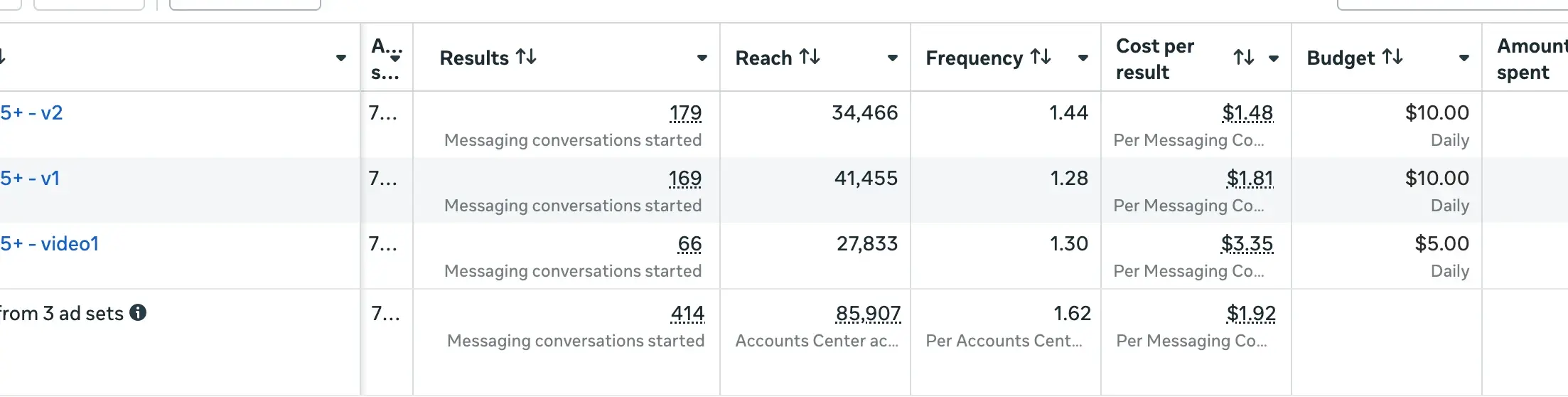The image size is (1568, 397).
Task: Open the '5+ - video1' ad set
Action: [x=49, y=243]
